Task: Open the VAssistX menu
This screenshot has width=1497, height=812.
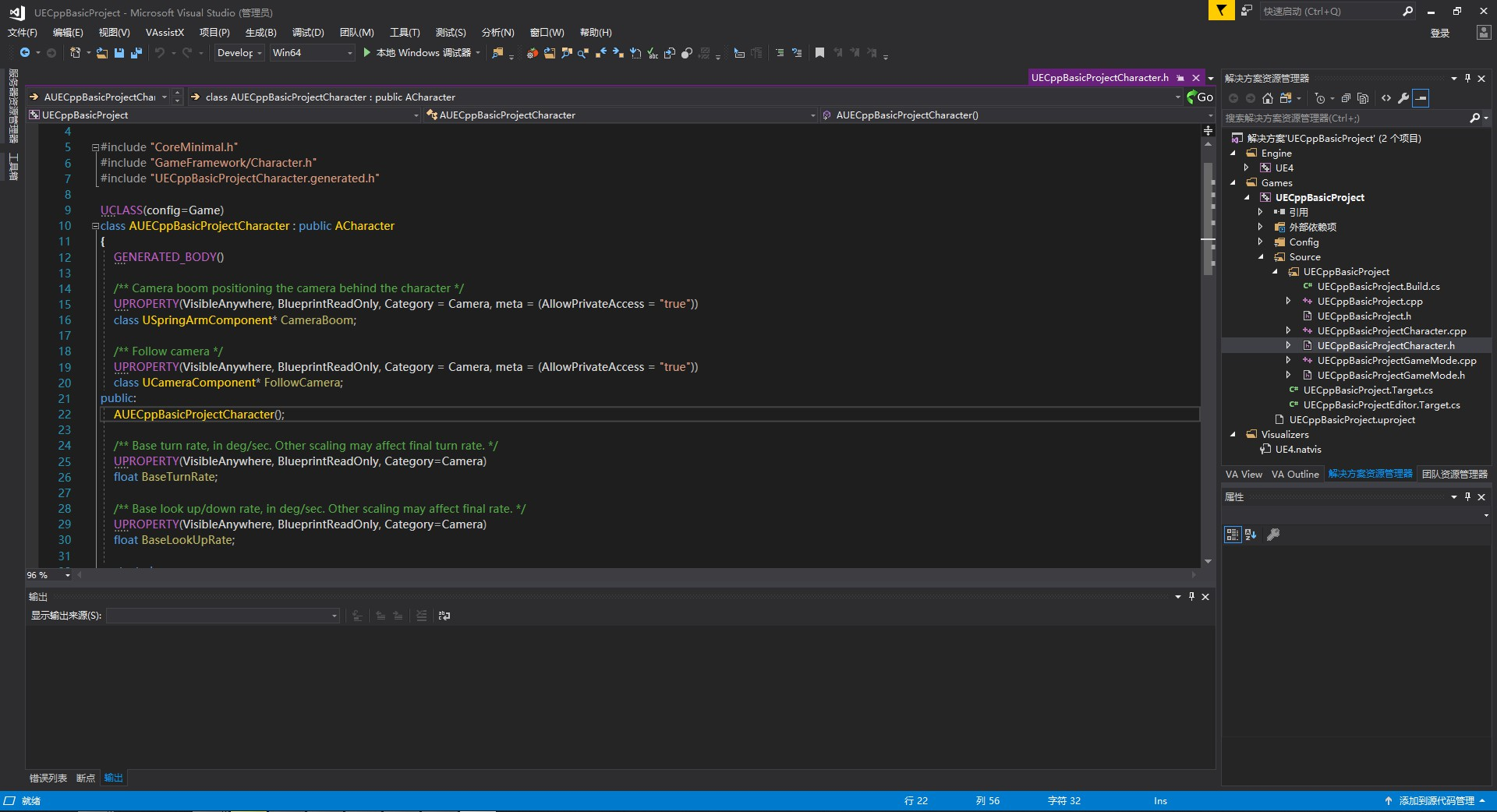Action: pyautogui.click(x=165, y=33)
